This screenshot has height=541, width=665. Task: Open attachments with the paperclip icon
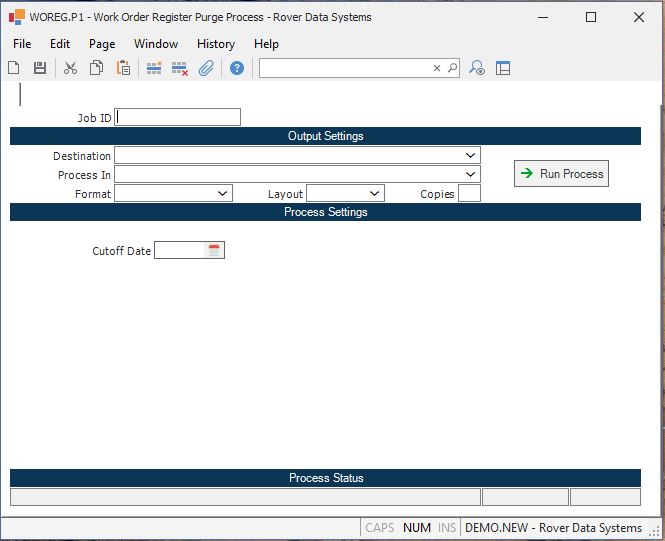point(206,68)
